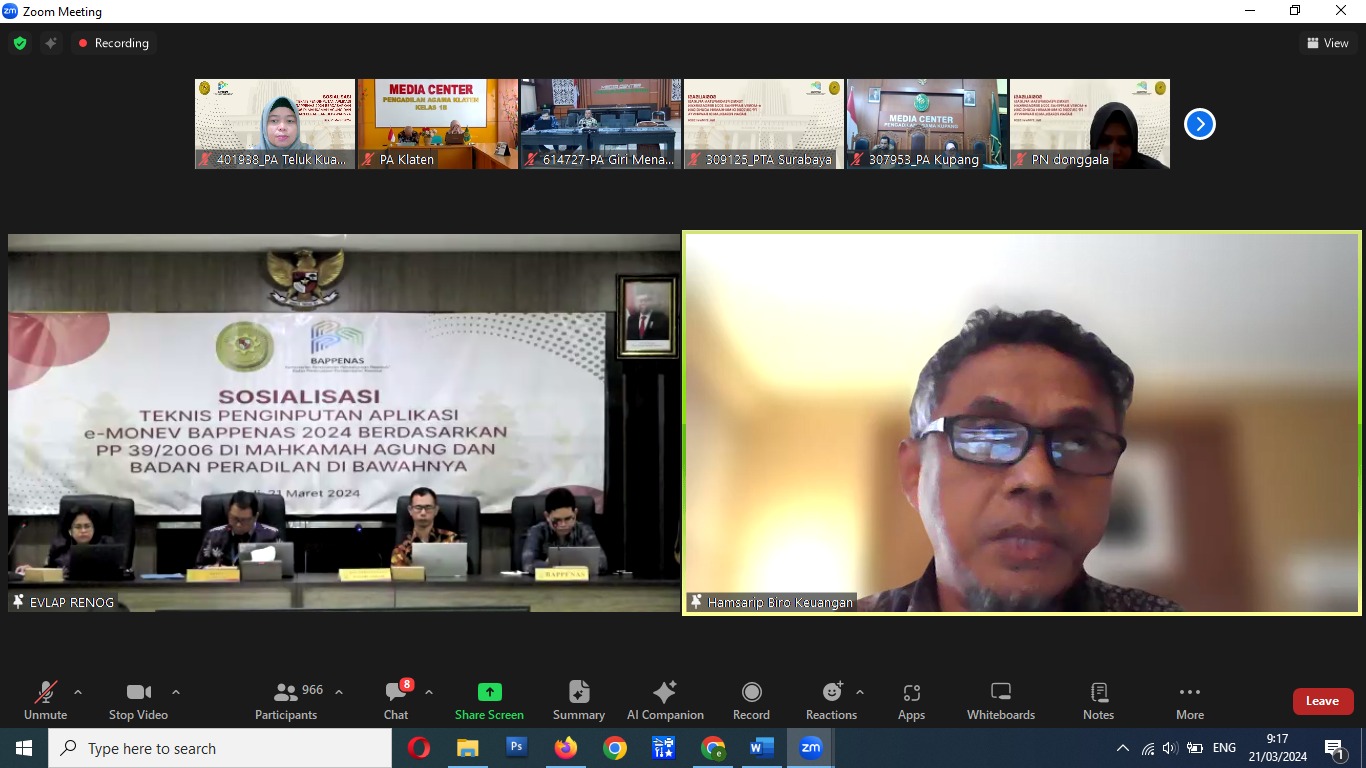Image resolution: width=1366 pixels, height=768 pixels.
Task: Stop the camera video
Action: click(138, 700)
